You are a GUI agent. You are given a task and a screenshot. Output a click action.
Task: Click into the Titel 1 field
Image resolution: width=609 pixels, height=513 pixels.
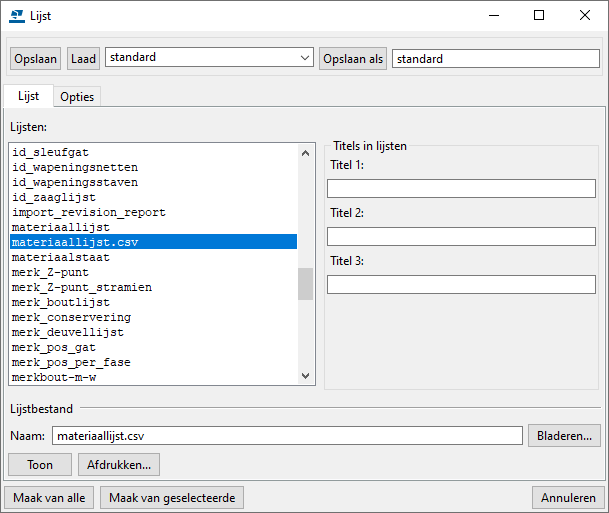click(461, 189)
